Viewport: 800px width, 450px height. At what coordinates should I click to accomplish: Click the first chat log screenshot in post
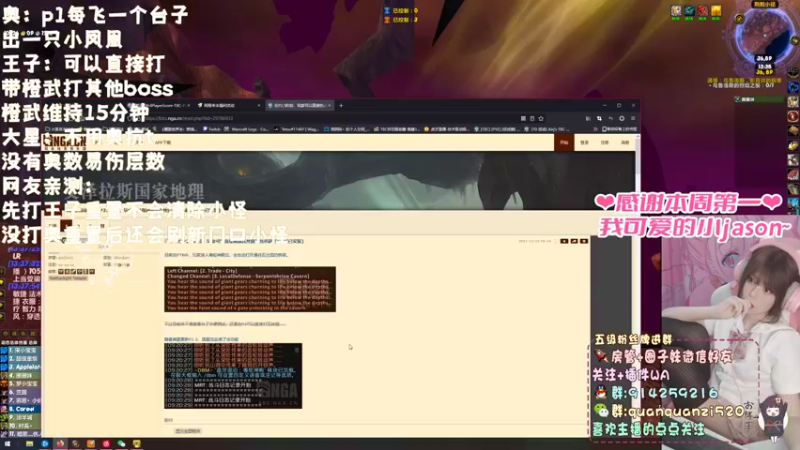(250, 289)
